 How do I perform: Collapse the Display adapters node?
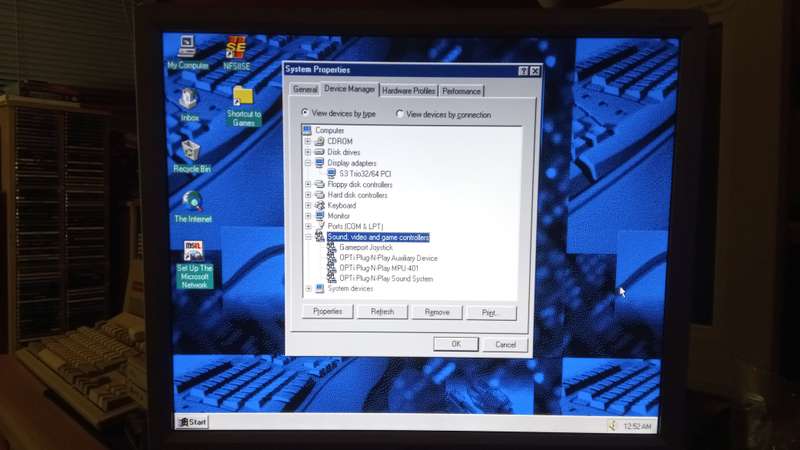click(308, 163)
